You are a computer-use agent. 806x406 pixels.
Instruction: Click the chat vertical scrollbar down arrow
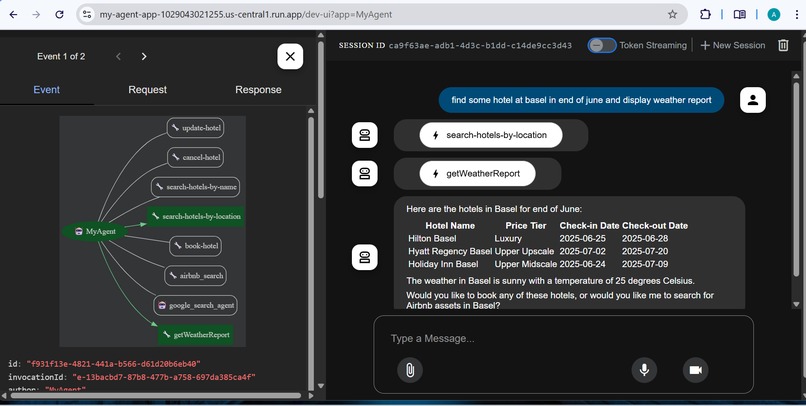[796, 304]
